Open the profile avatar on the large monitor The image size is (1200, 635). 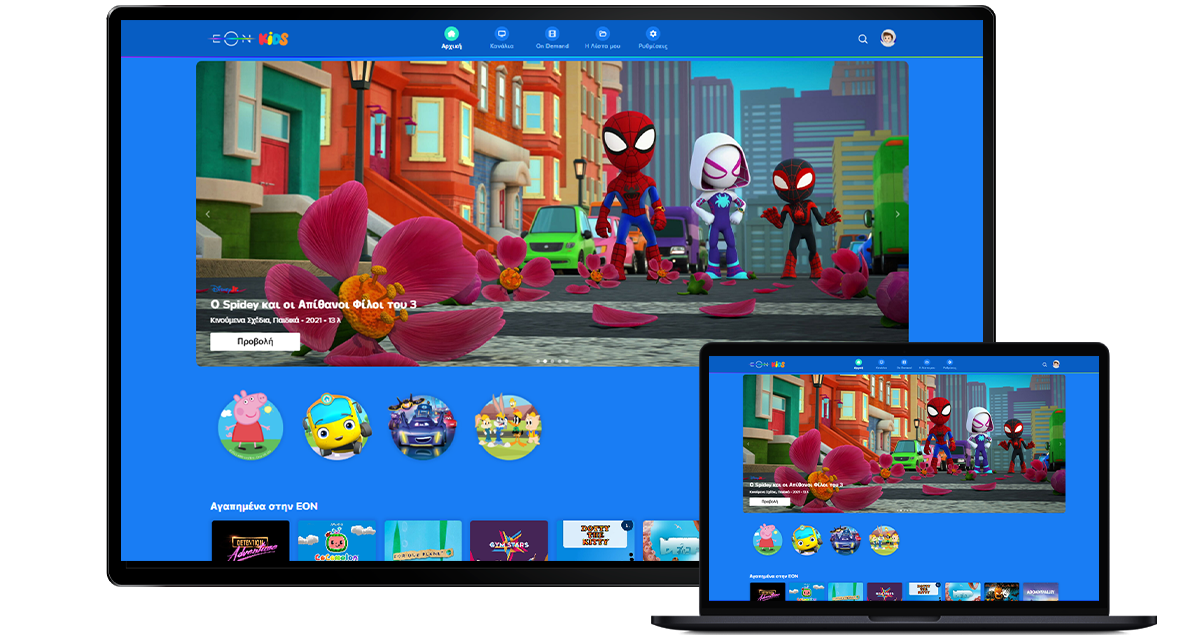[888, 38]
